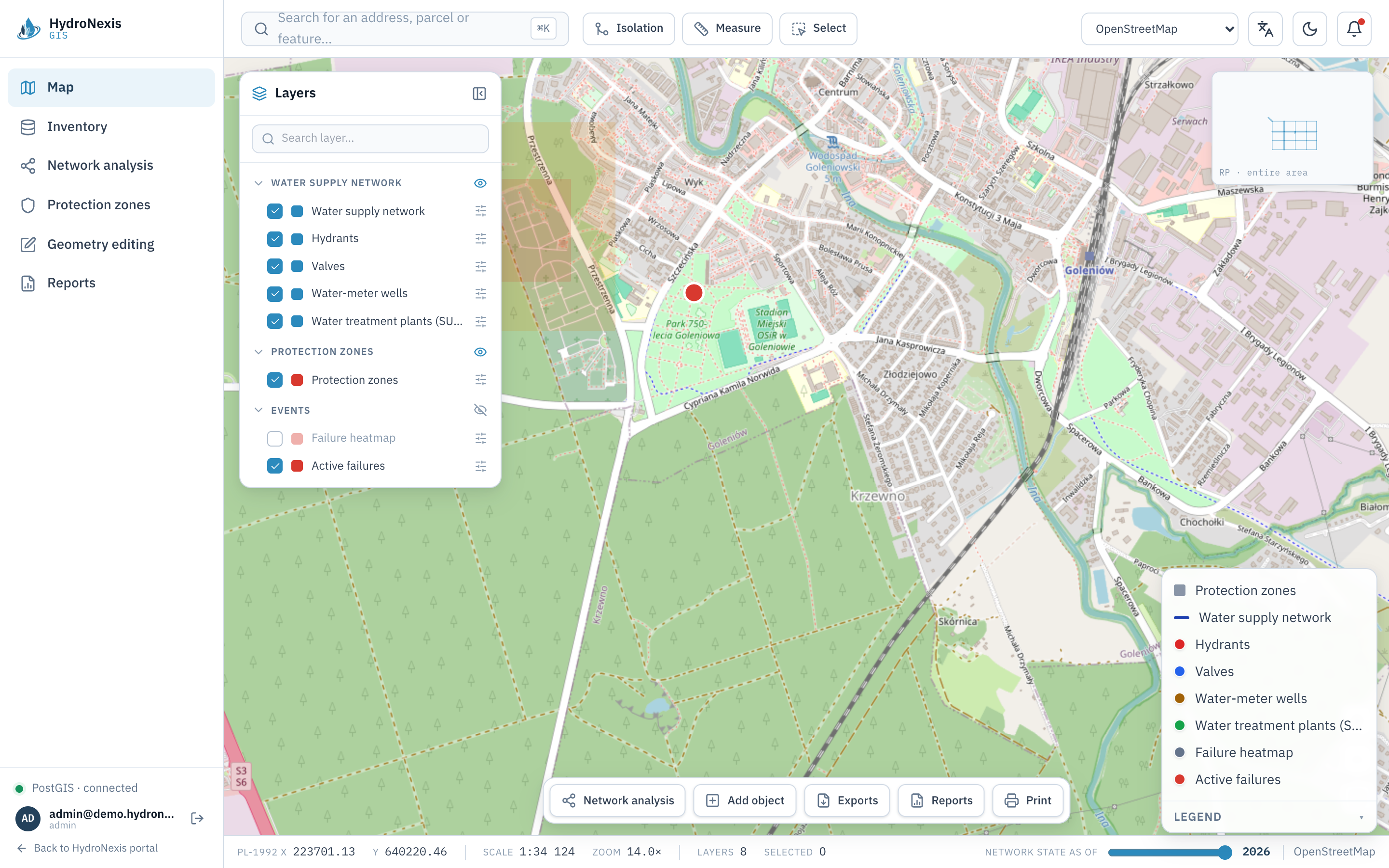
Task: Uncheck the Water-meter wells checkbox
Action: [275, 293]
